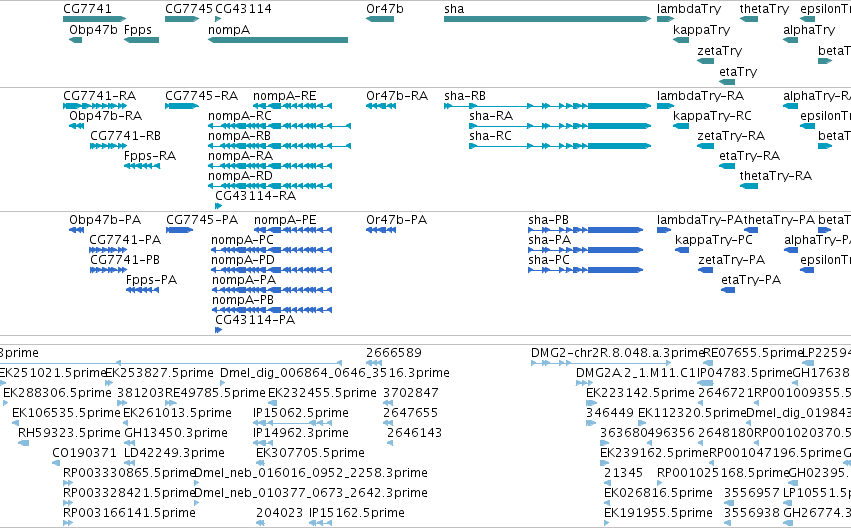Select the CG7741-PB protein label
Screen dimensions: 851x528
125,260
